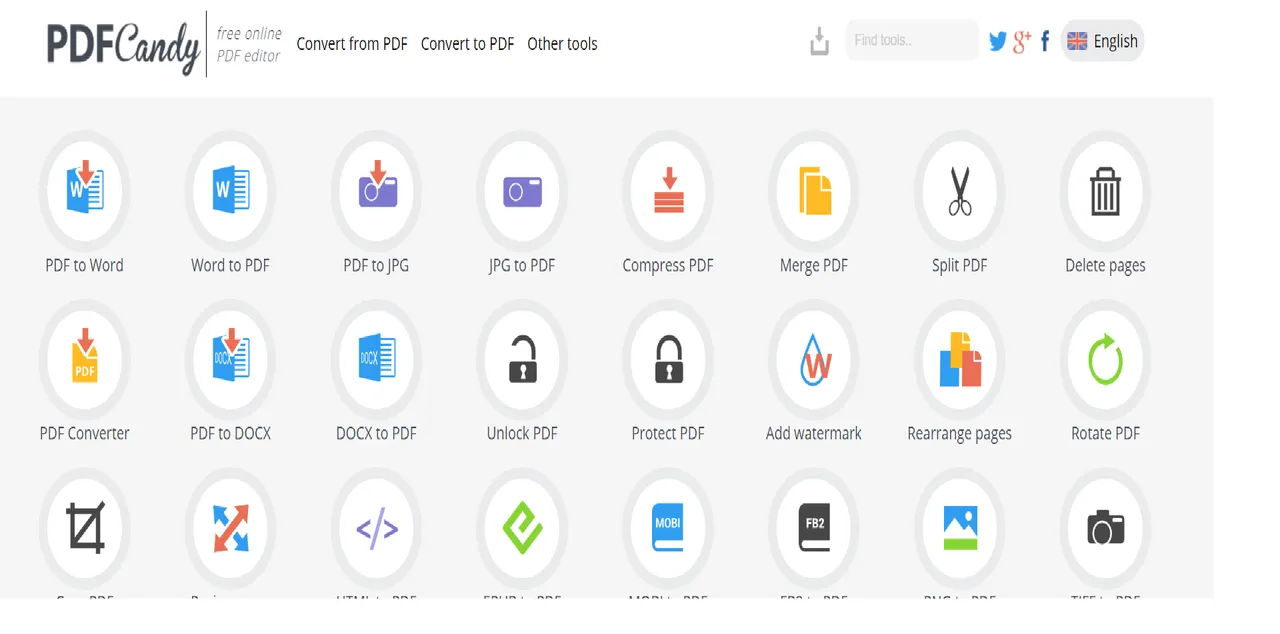Open the Word to PDF tool icon
The width and height of the screenshot is (1280, 634).
point(230,191)
